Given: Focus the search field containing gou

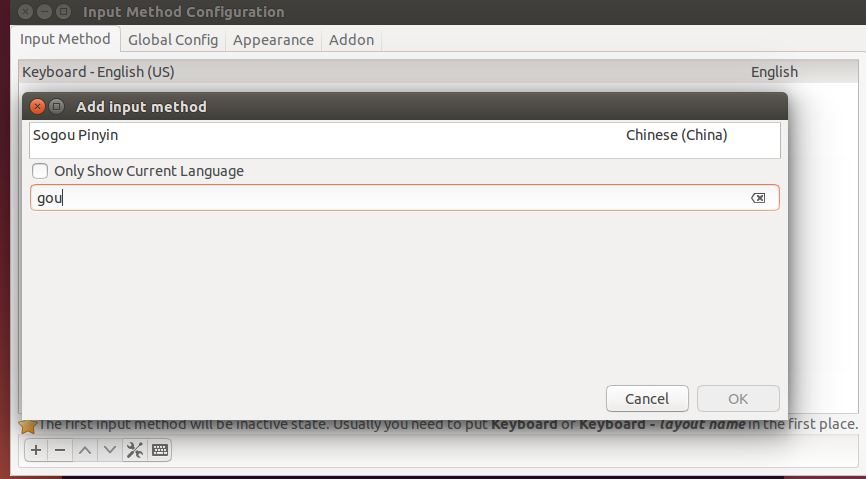Looking at the screenshot, I should click(405, 198).
